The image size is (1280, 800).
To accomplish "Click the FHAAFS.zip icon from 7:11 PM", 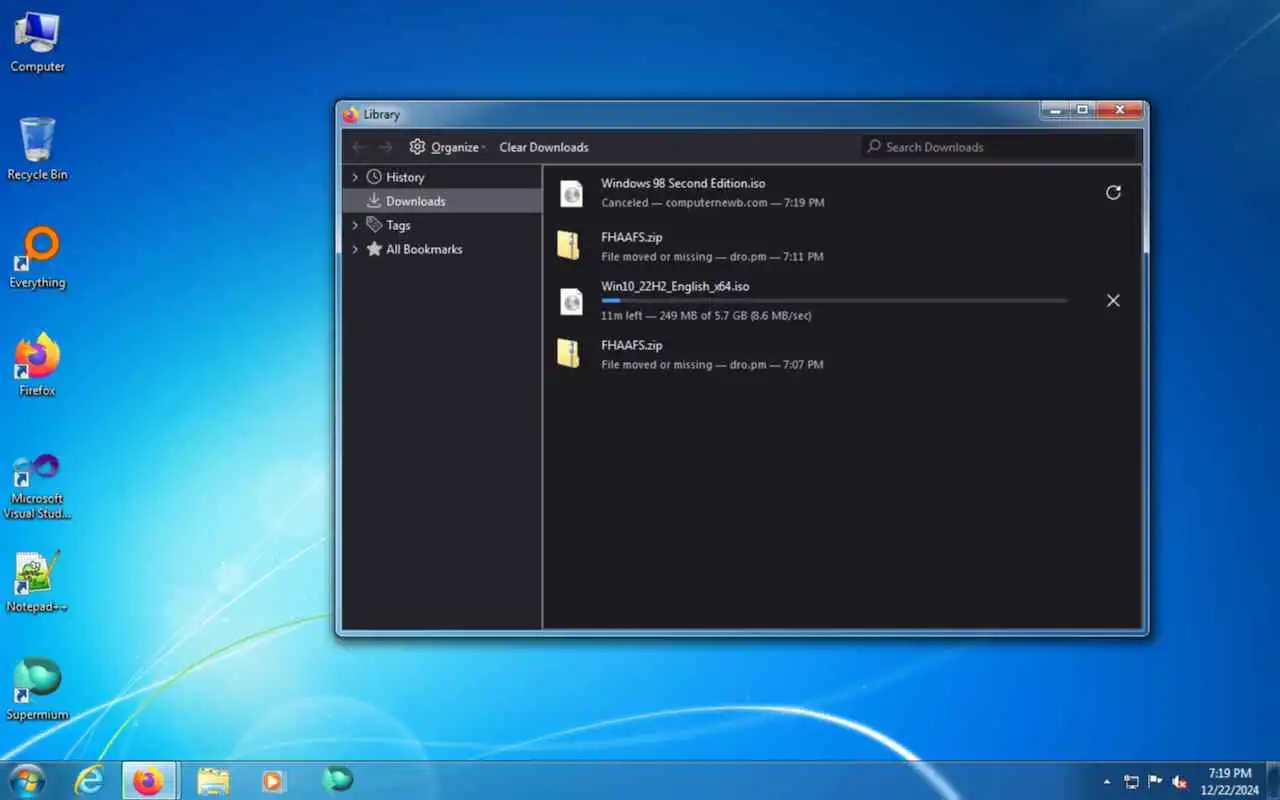I will click(x=569, y=246).
